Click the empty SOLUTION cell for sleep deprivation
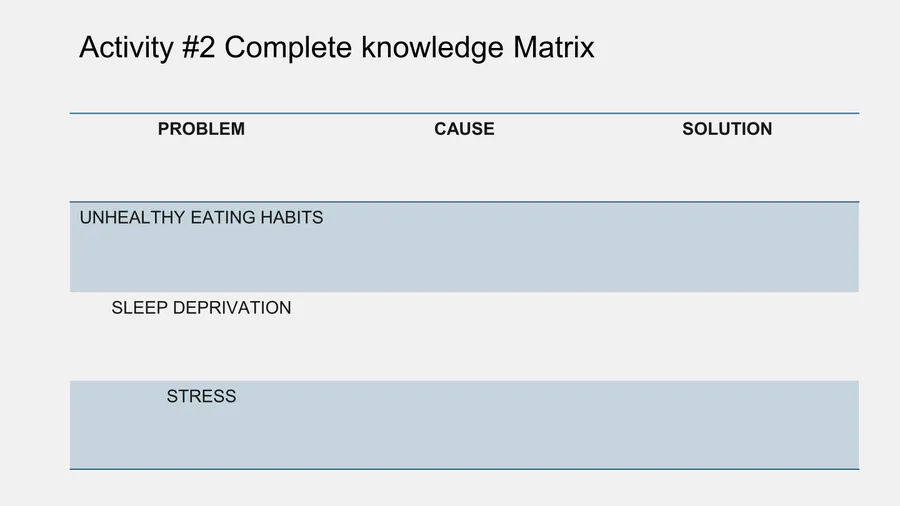 coord(727,336)
